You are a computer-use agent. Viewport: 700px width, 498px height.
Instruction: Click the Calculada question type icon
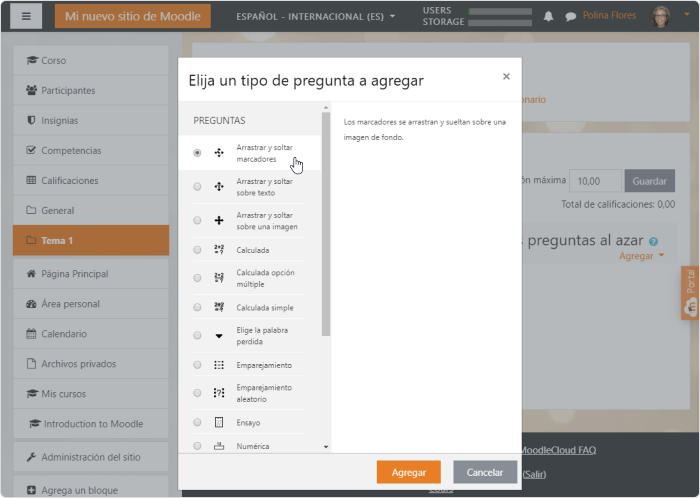click(x=219, y=250)
